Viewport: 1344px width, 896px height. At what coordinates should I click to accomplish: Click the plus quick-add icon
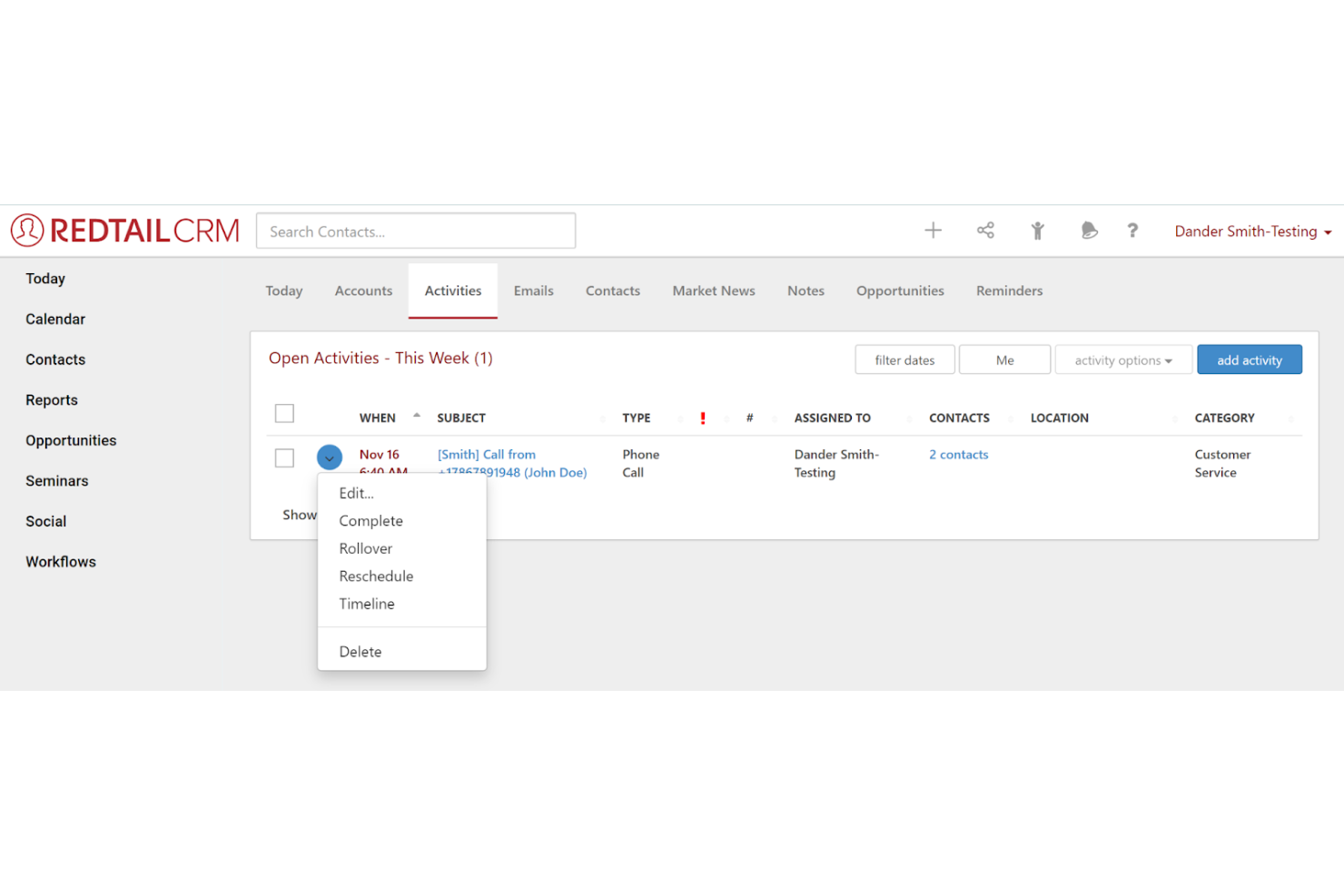[x=933, y=230]
